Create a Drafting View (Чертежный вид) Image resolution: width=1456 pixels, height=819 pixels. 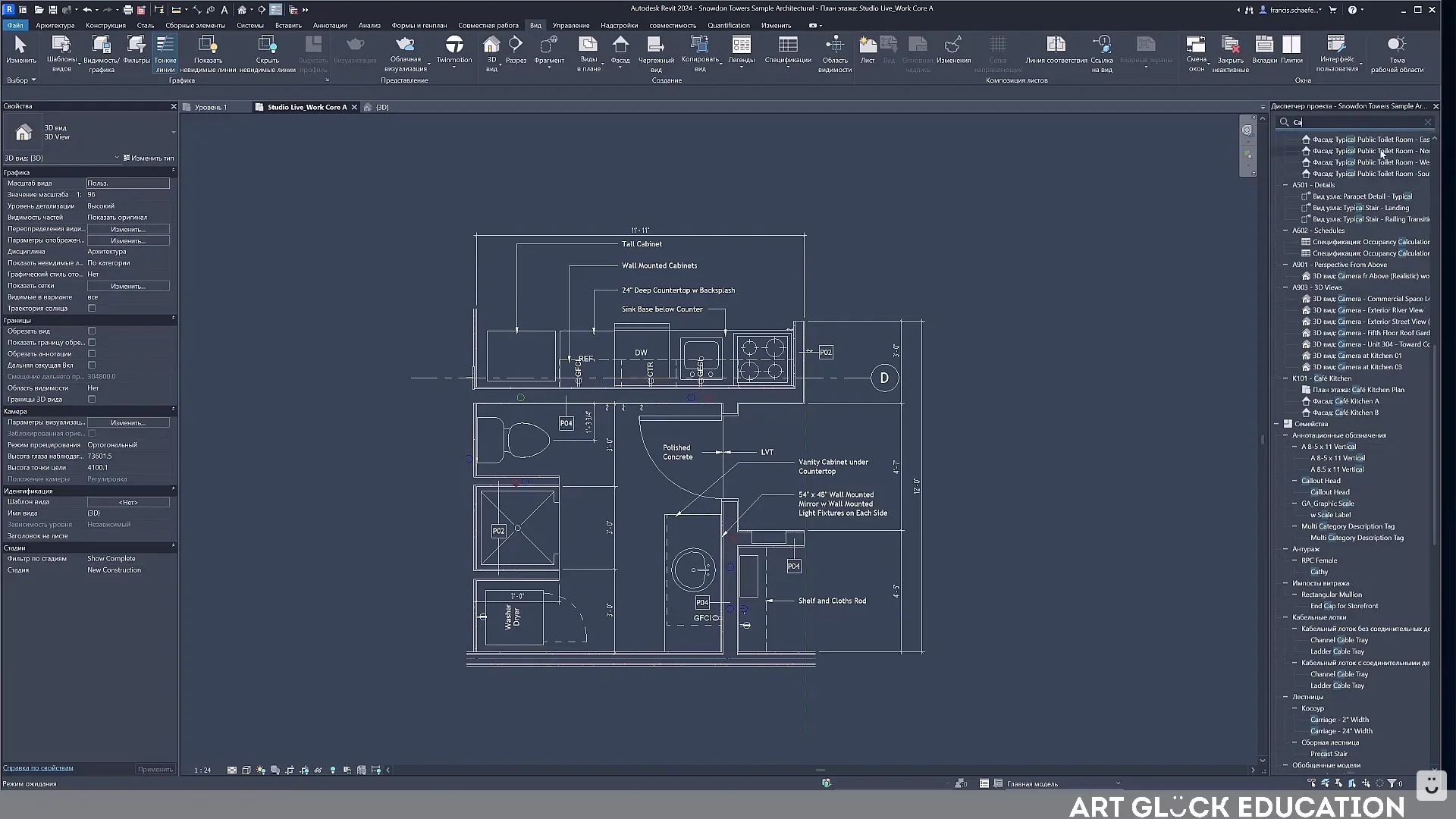coord(656,53)
